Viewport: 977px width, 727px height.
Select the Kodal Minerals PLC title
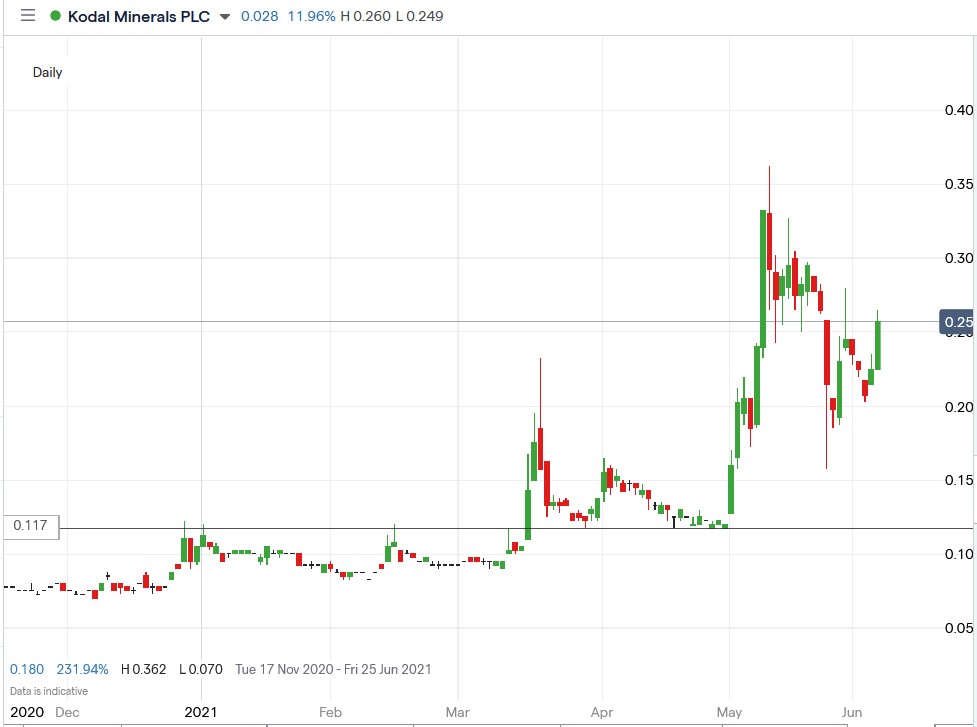(139, 16)
